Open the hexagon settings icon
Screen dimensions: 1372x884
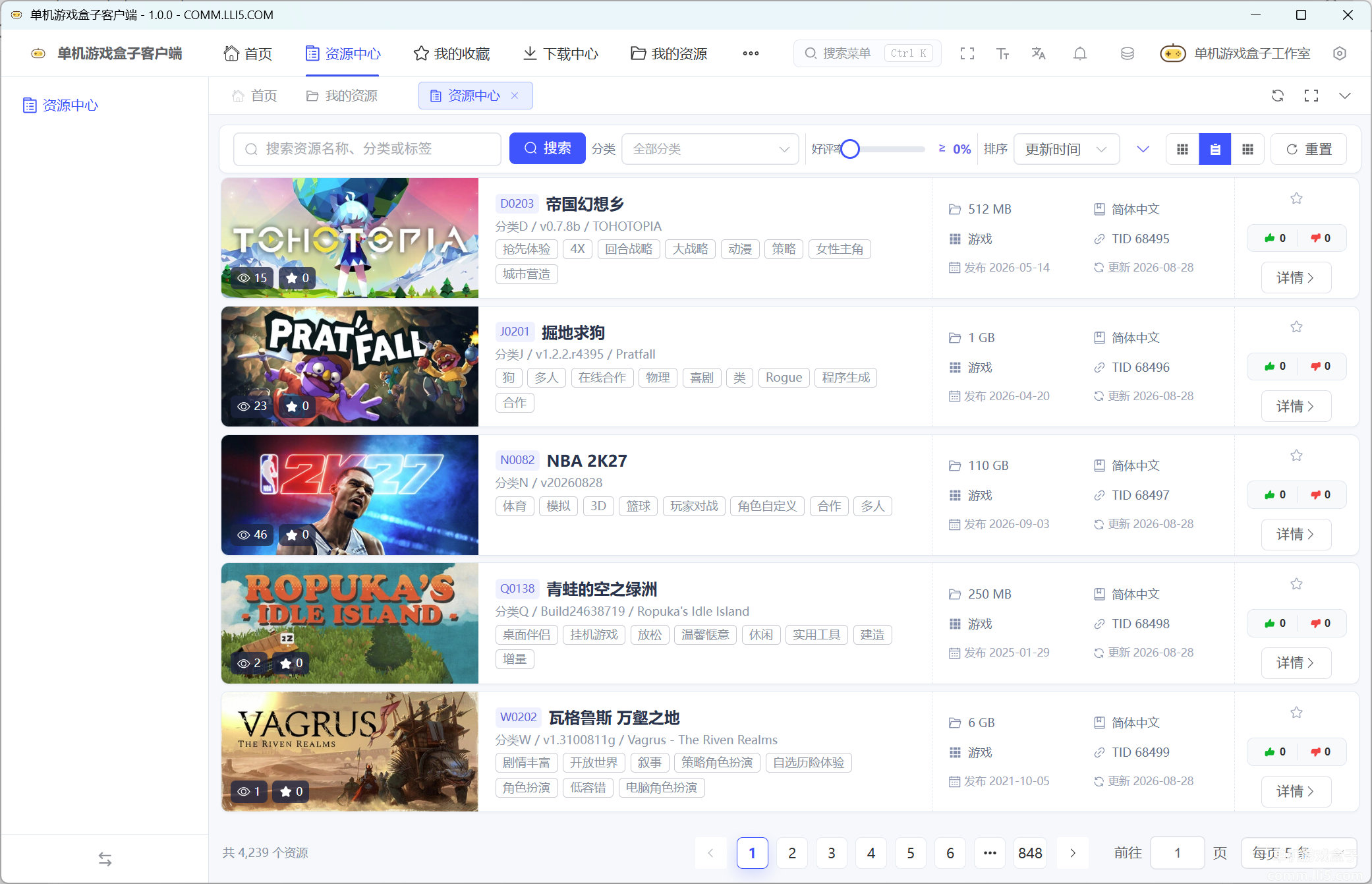pos(1340,53)
